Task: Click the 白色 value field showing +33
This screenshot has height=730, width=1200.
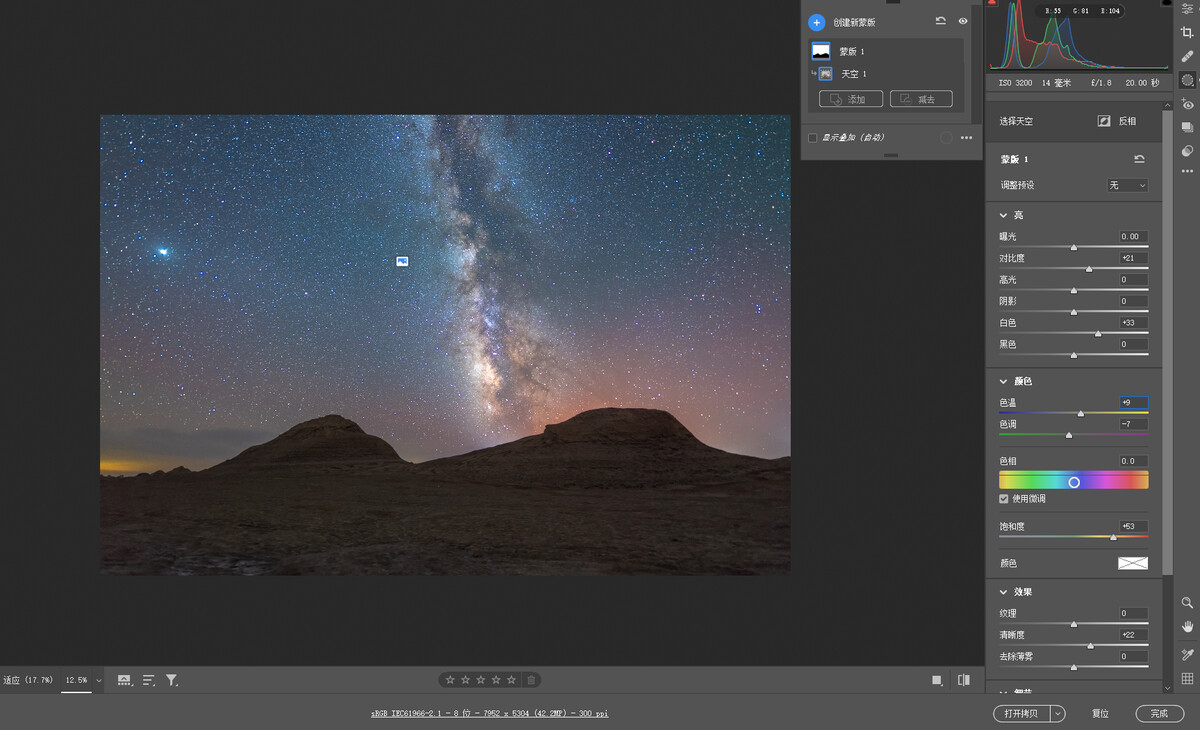Action: coord(1134,323)
